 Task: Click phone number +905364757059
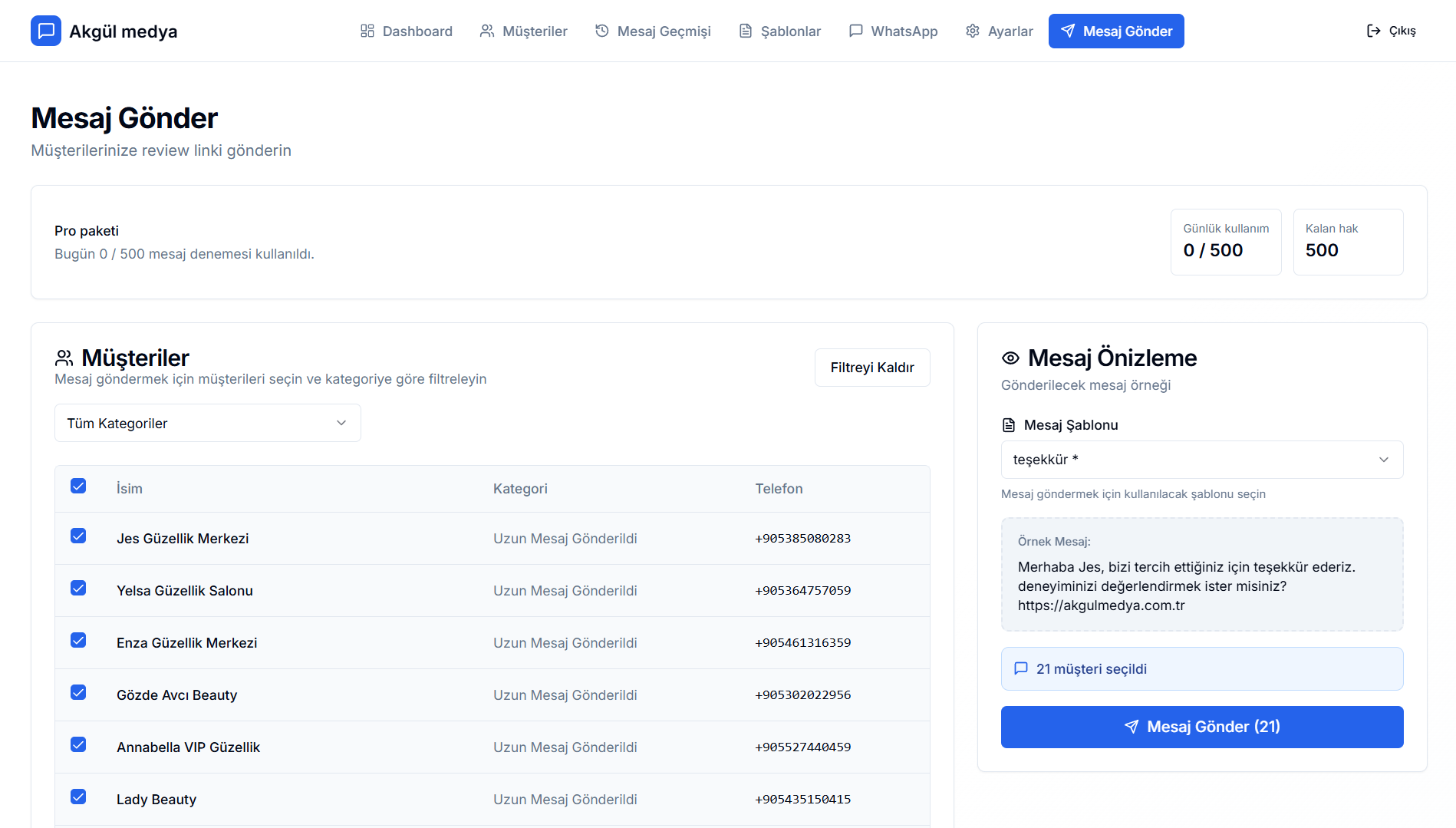click(x=803, y=591)
